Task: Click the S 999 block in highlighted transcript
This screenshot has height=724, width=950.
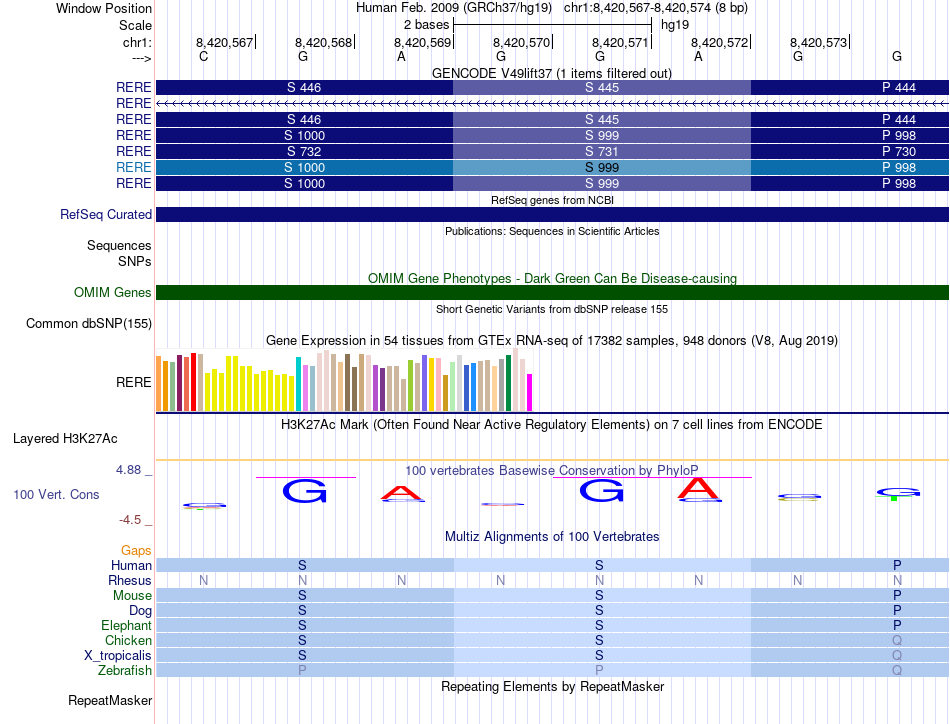Action: (x=602, y=167)
